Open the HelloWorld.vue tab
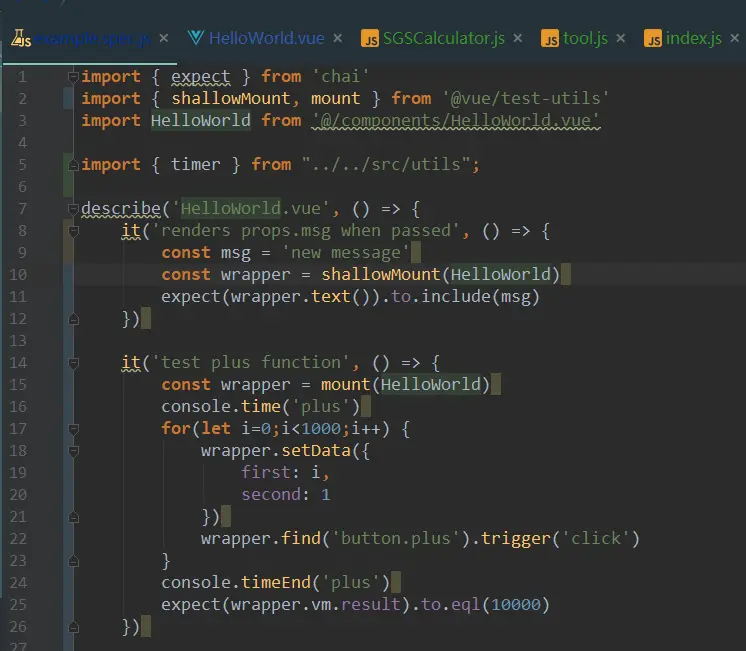The width and height of the screenshot is (746, 651). point(266,39)
